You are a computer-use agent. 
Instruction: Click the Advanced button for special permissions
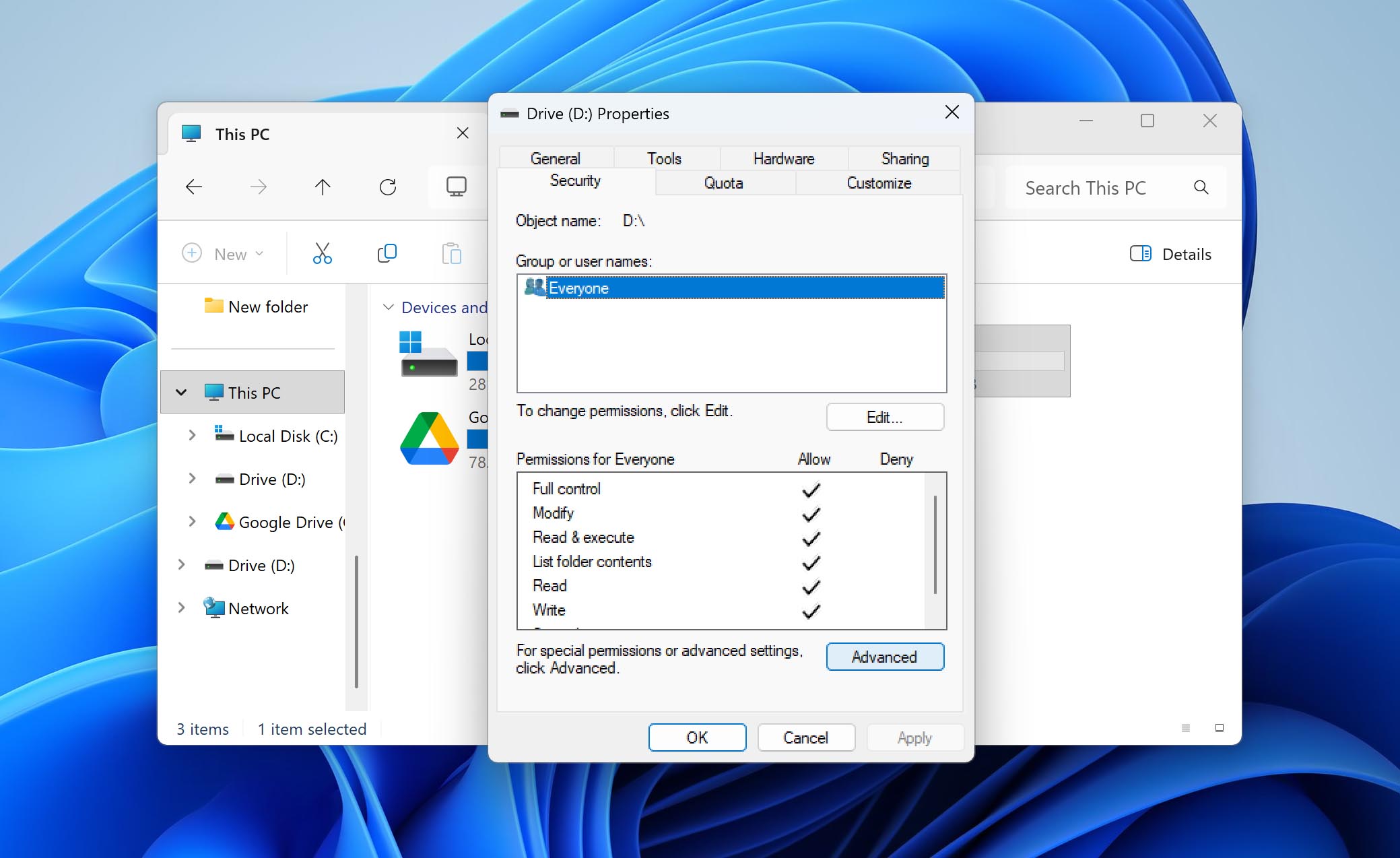pos(884,657)
